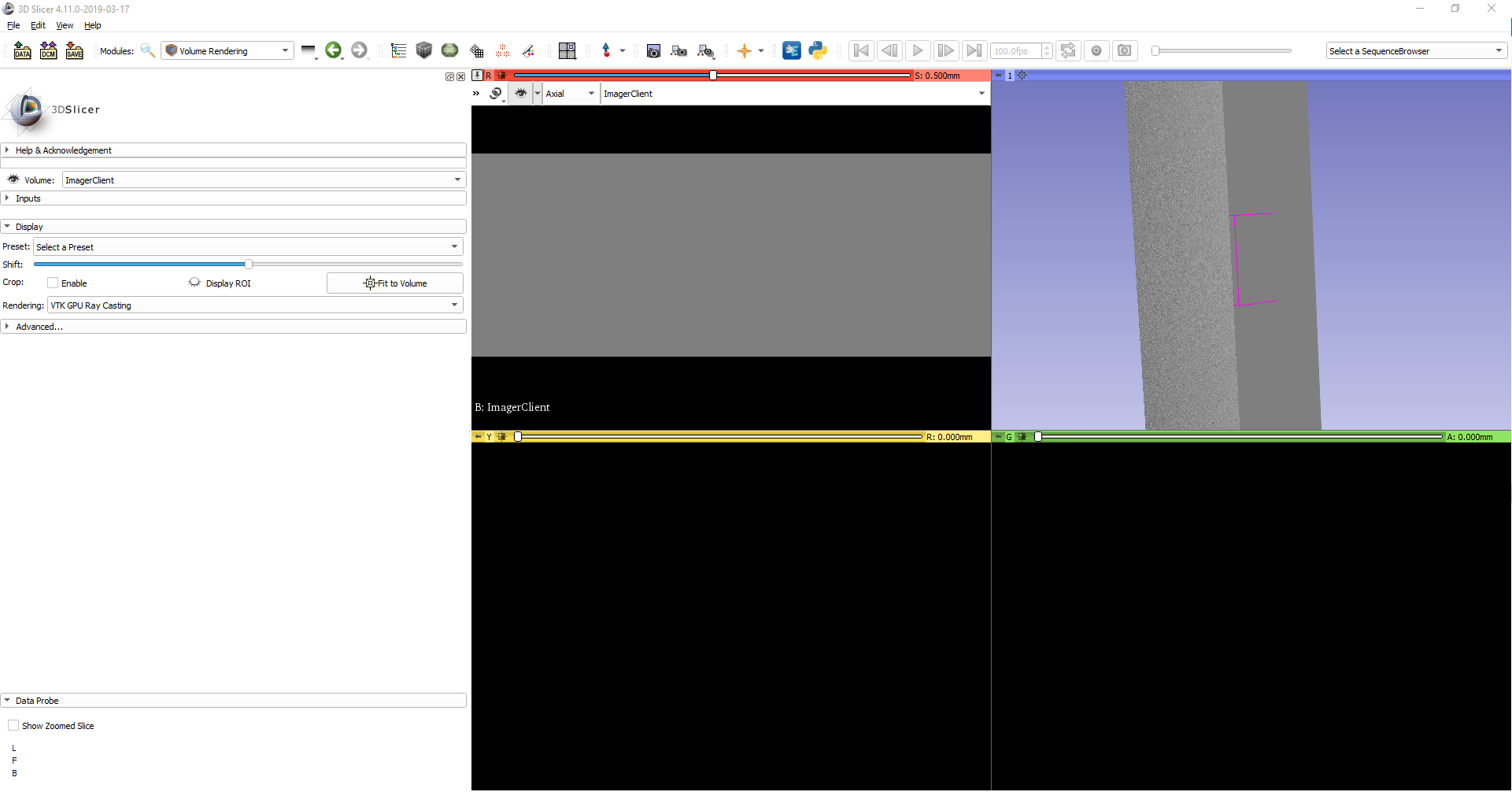Capture a screenshot with the camera icon
Viewport: 1512px width, 792px height.
coord(653,50)
